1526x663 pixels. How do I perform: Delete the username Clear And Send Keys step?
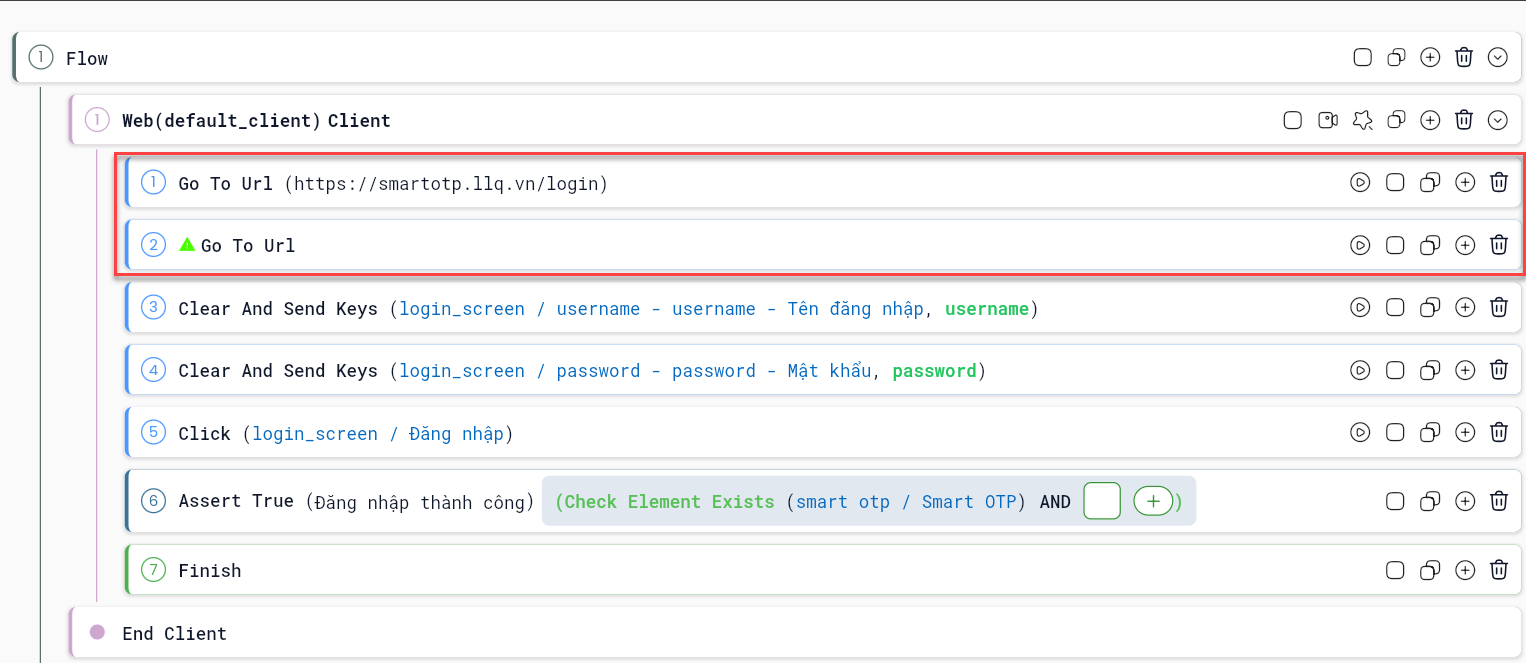point(1499,307)
